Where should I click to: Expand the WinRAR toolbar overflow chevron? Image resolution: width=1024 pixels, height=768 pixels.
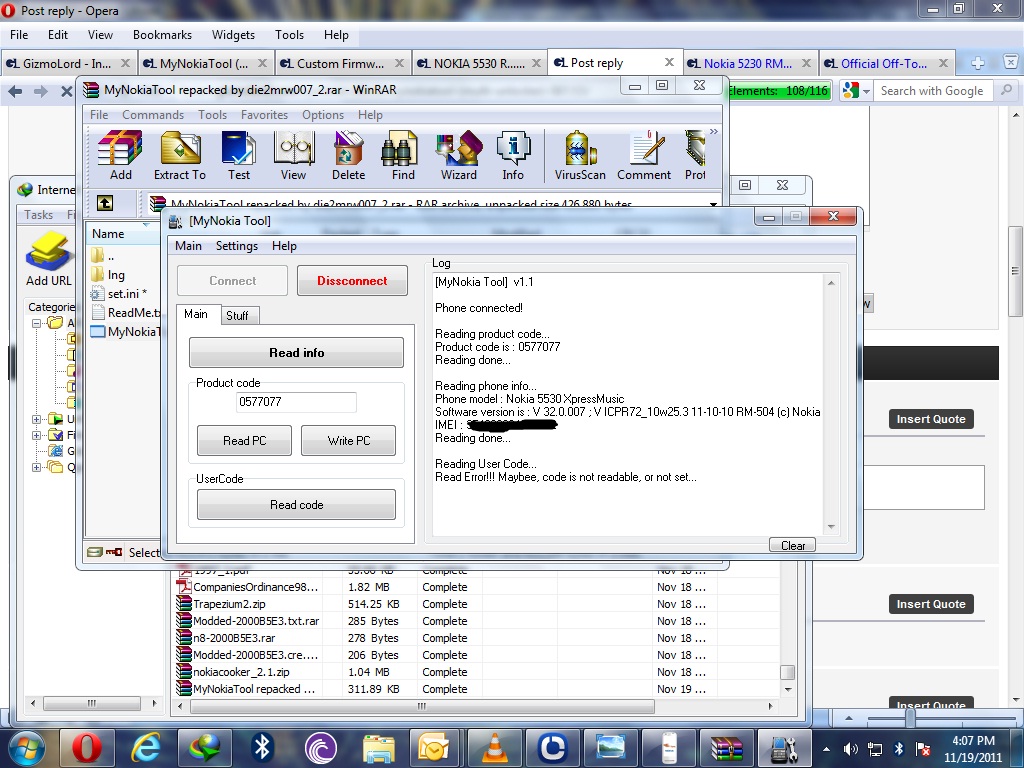714,132
